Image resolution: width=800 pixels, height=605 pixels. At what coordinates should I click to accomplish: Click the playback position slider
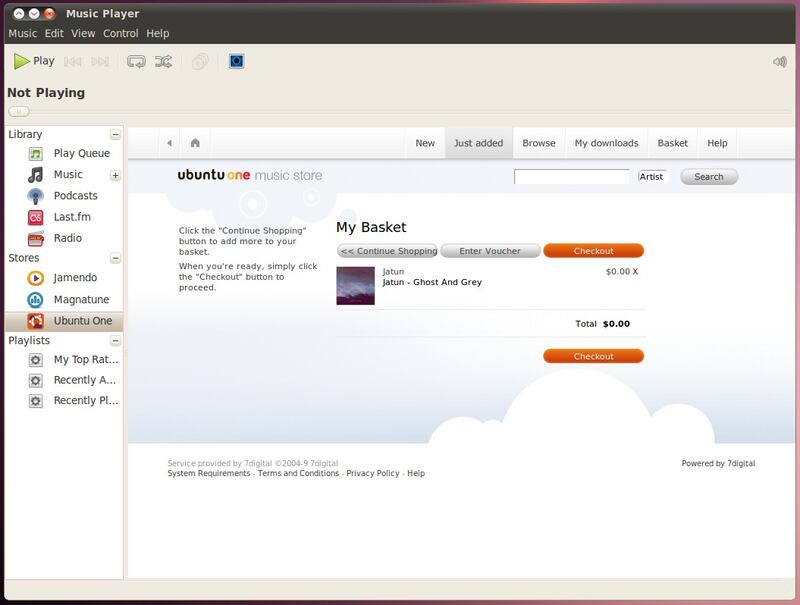[19, 111]
